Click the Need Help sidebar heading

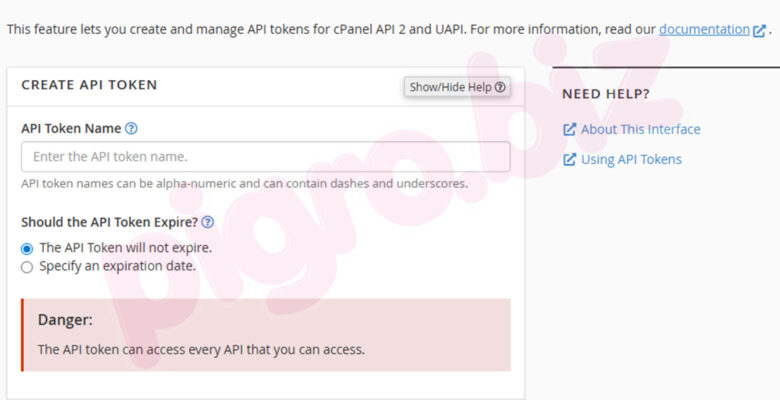[x=605, y=94]
